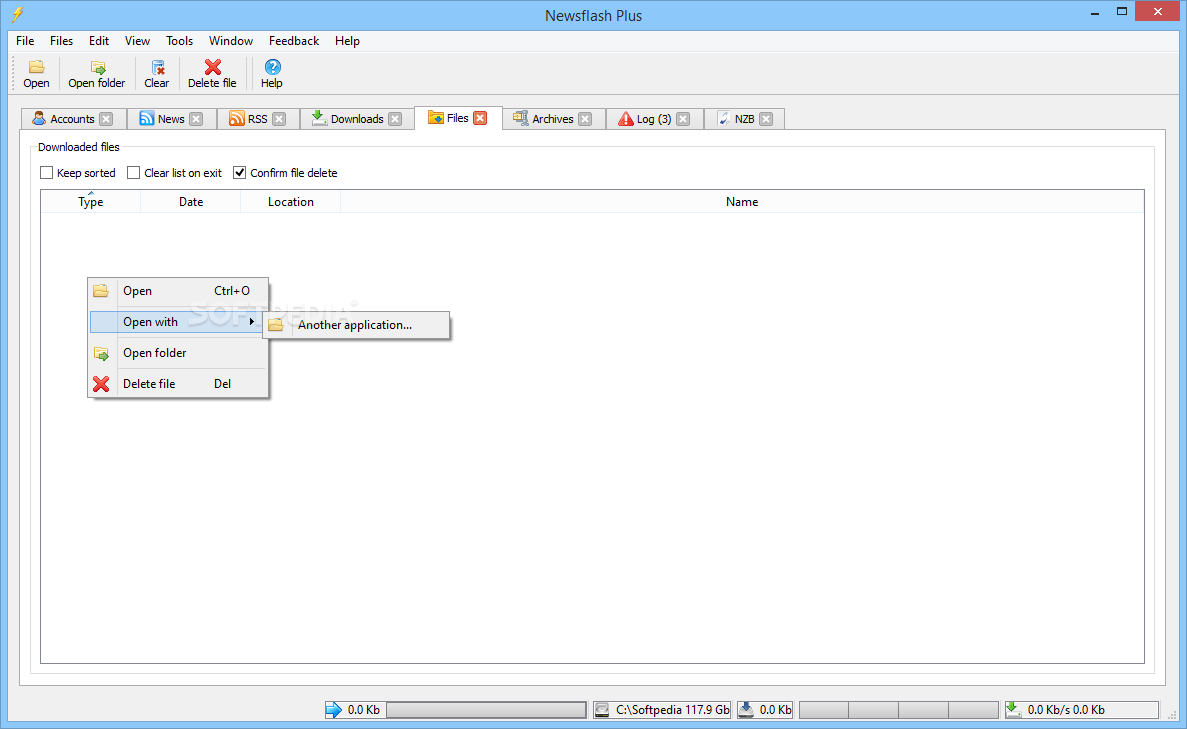The height and width of the screenshot is (729, 1187).
Task: Sort by the Type column header
Action: pyautogui.click(x=90, y=201)
